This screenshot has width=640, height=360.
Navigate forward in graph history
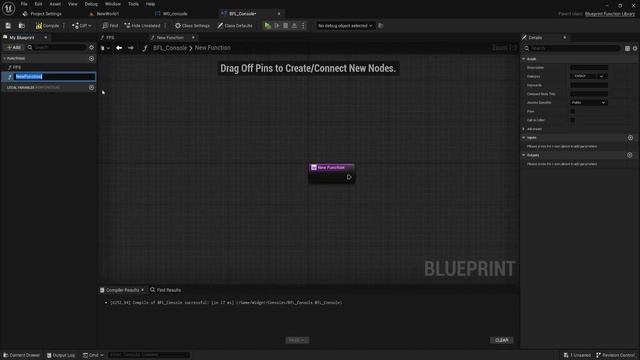131,48
